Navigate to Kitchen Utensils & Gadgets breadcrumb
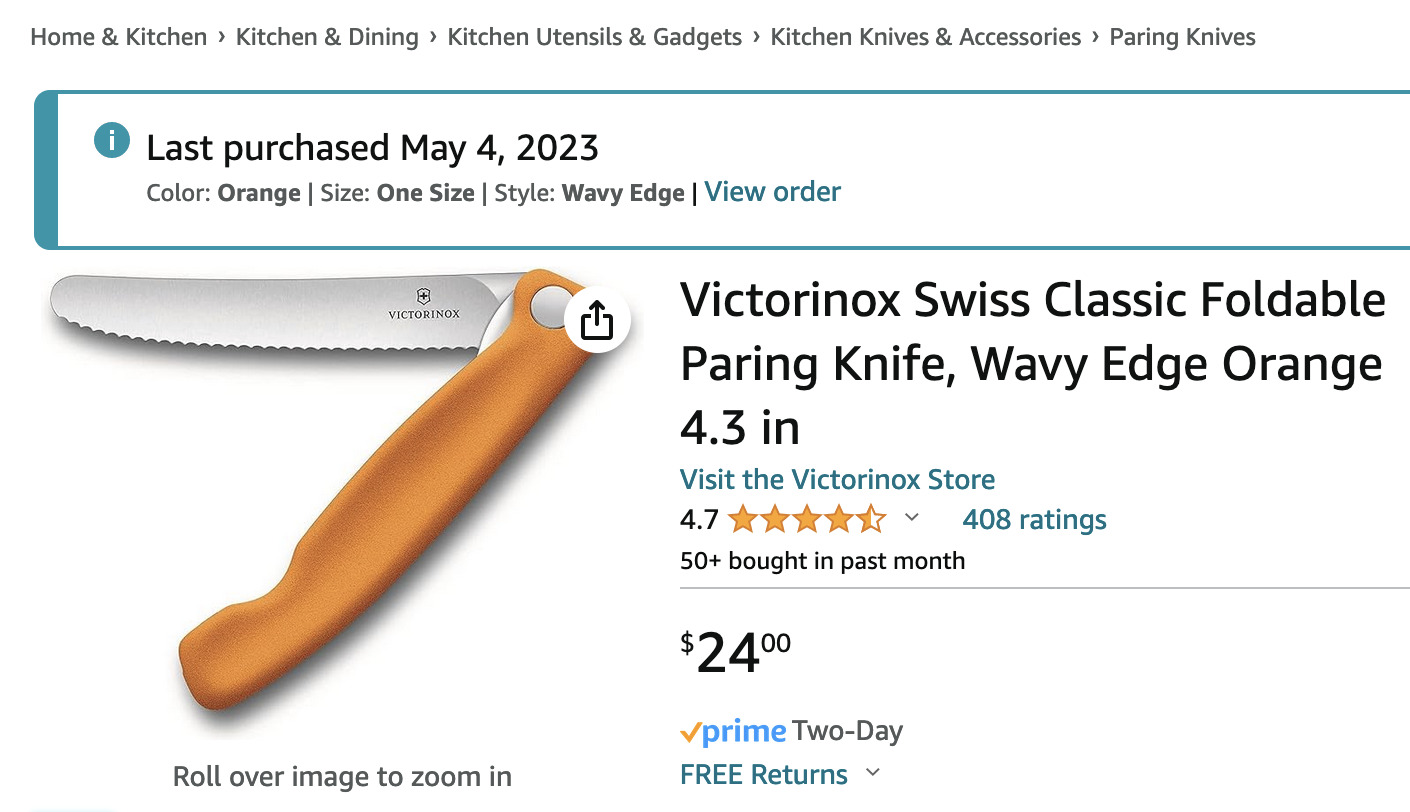Image resolution: width=1410 pixels, height=812 pixels. (x=595, y=38)
